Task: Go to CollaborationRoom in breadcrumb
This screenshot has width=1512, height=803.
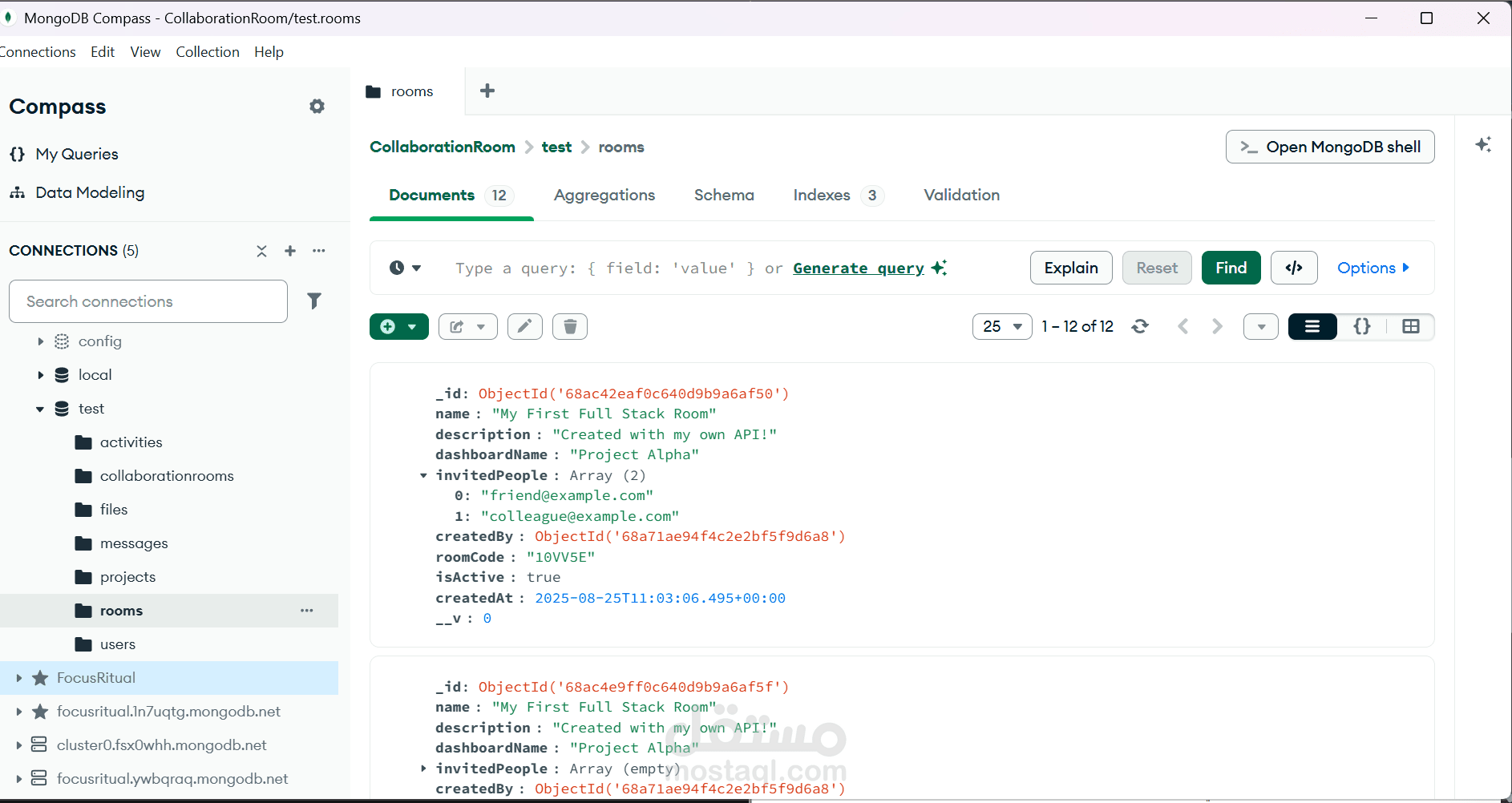Action: [x=443, y=147]
